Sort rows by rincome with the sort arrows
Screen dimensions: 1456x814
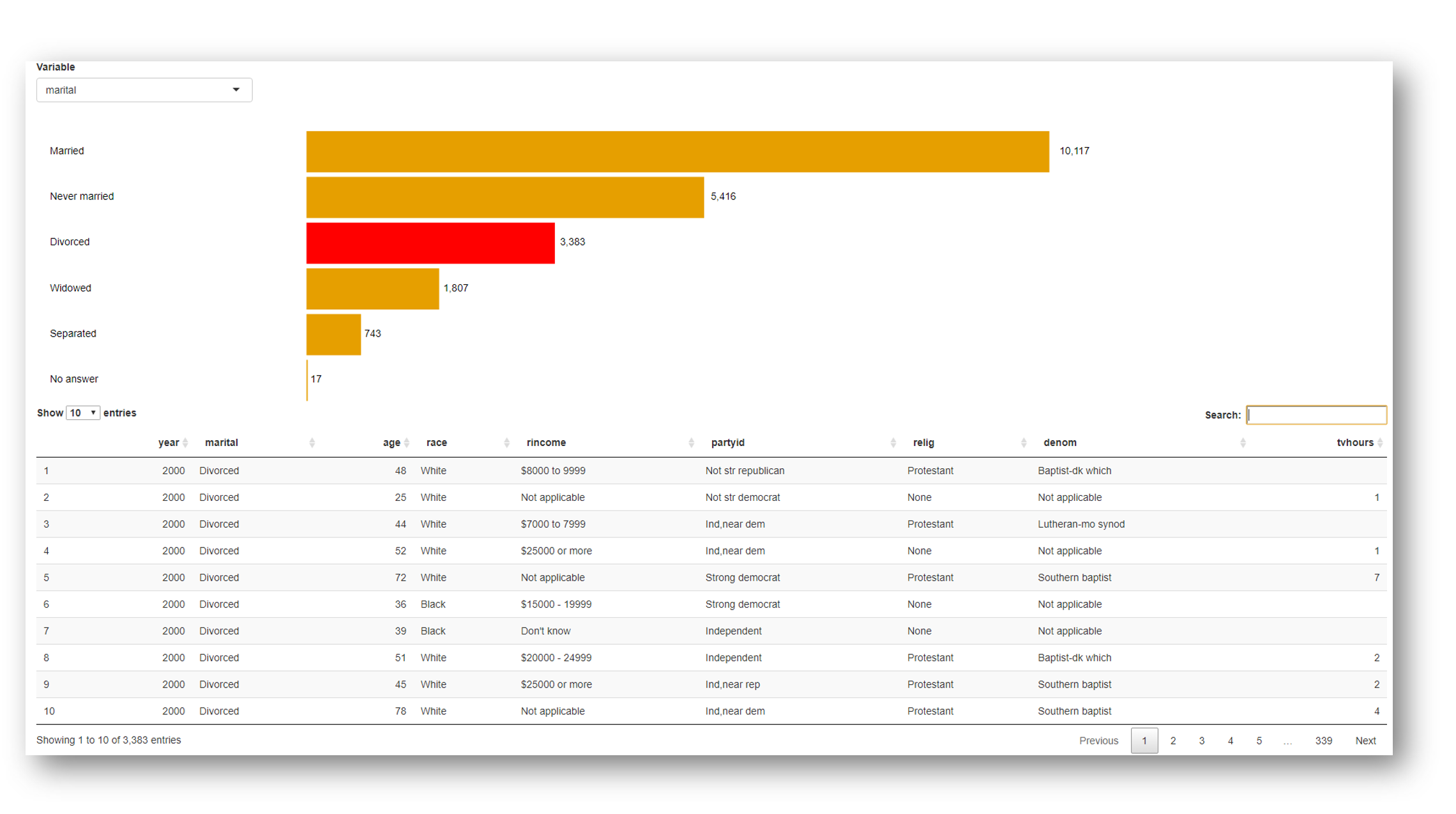pos(691,442)
